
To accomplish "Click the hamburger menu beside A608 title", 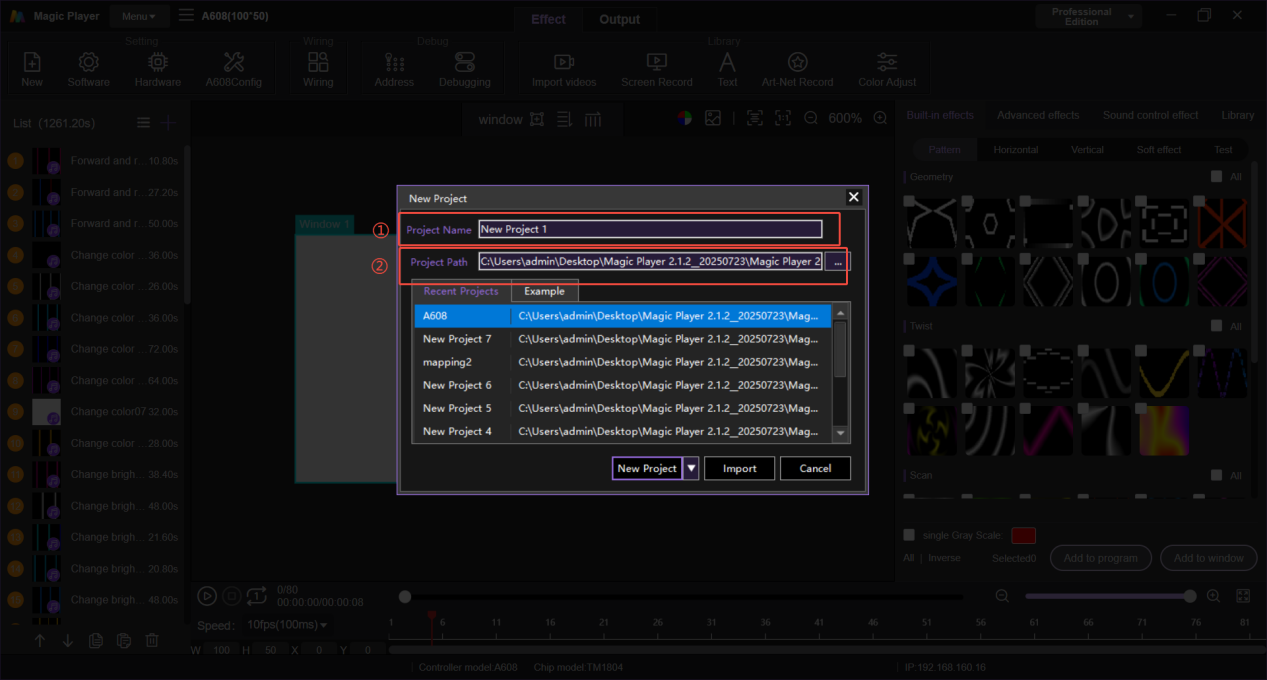I will click(187, 16).
